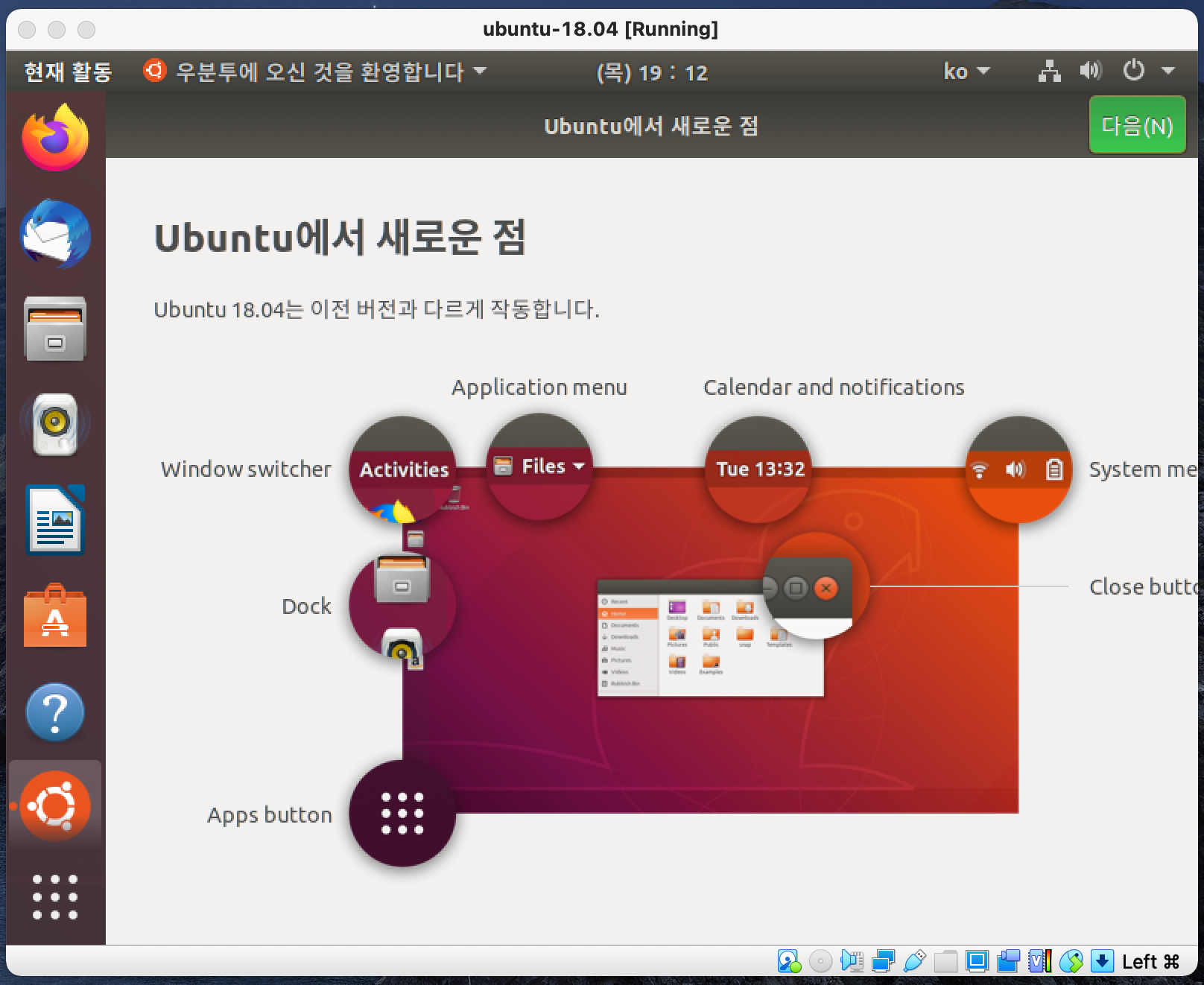Click VirtualBox mouse integration indicator

coord(1071,961)
